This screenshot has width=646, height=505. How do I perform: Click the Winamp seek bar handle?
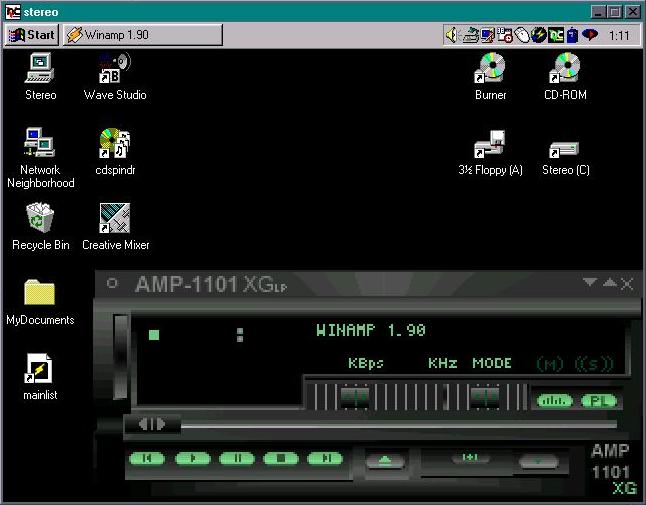point(152,424)
